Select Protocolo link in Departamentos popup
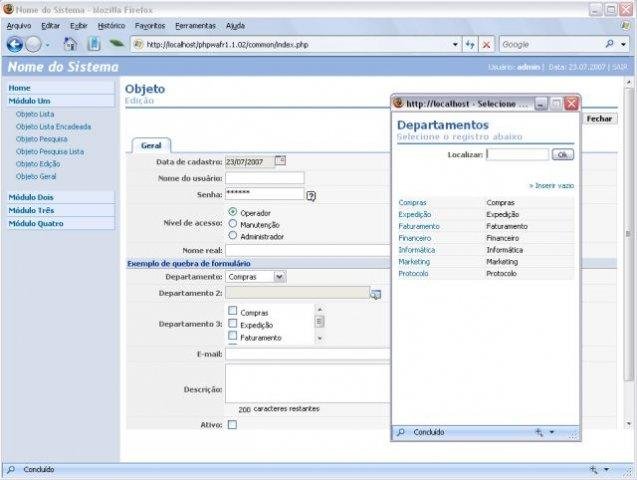The image size is (637, 480). 413,273
